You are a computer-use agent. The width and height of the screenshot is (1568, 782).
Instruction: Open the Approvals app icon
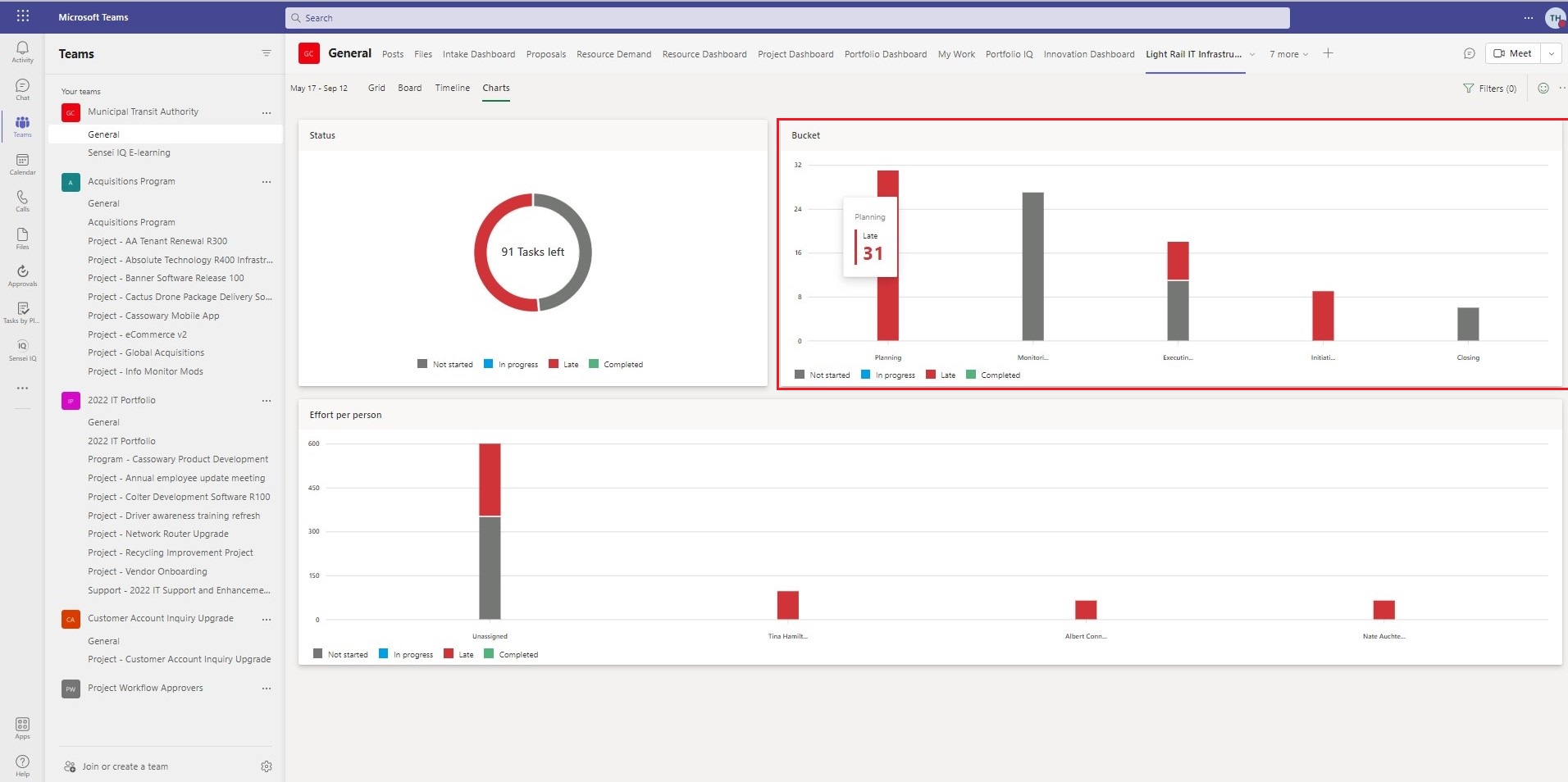pyautogui.click(x=22, y=275)
